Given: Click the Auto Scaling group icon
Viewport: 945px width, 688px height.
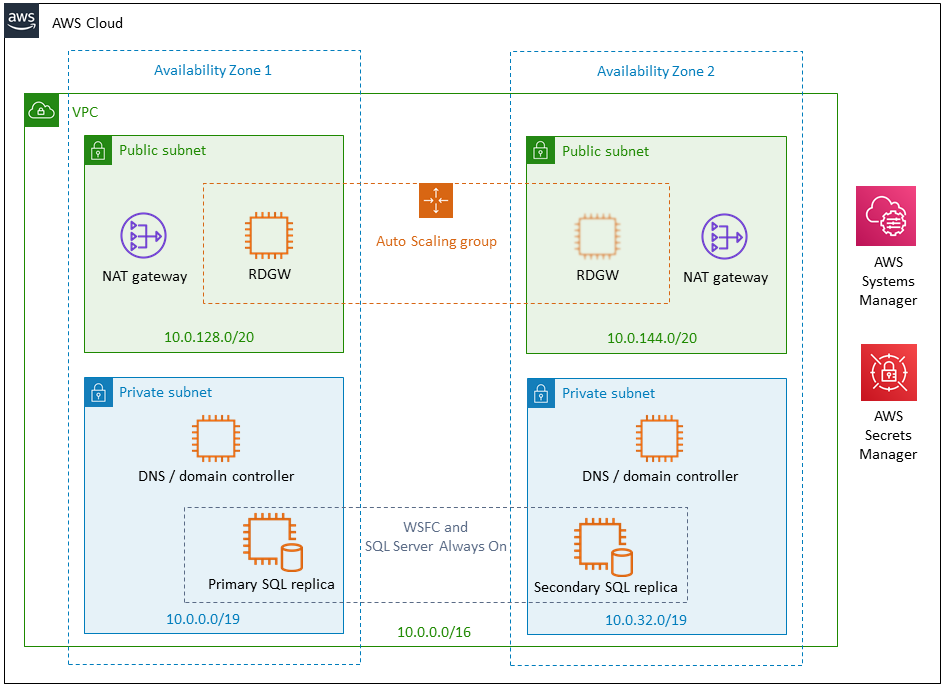Looking at the screenshot, I should tap(436, 201).
